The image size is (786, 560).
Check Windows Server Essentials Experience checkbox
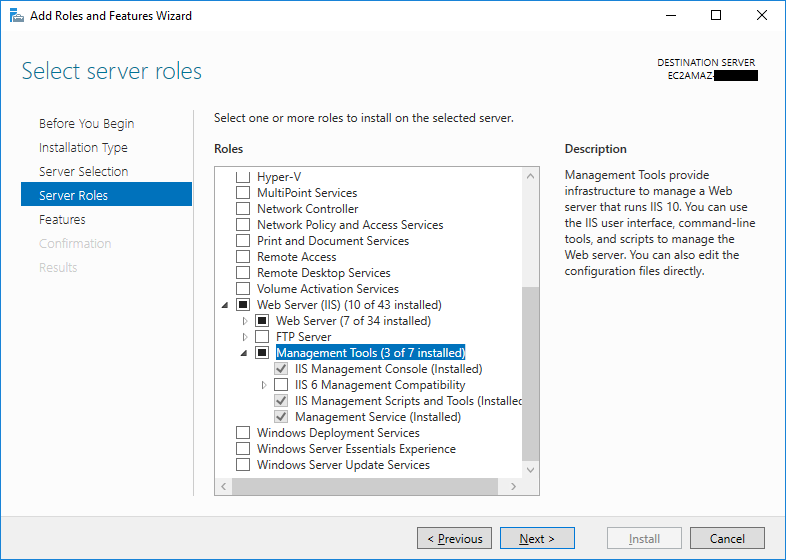pyautogui.click(x=243, y=449)
